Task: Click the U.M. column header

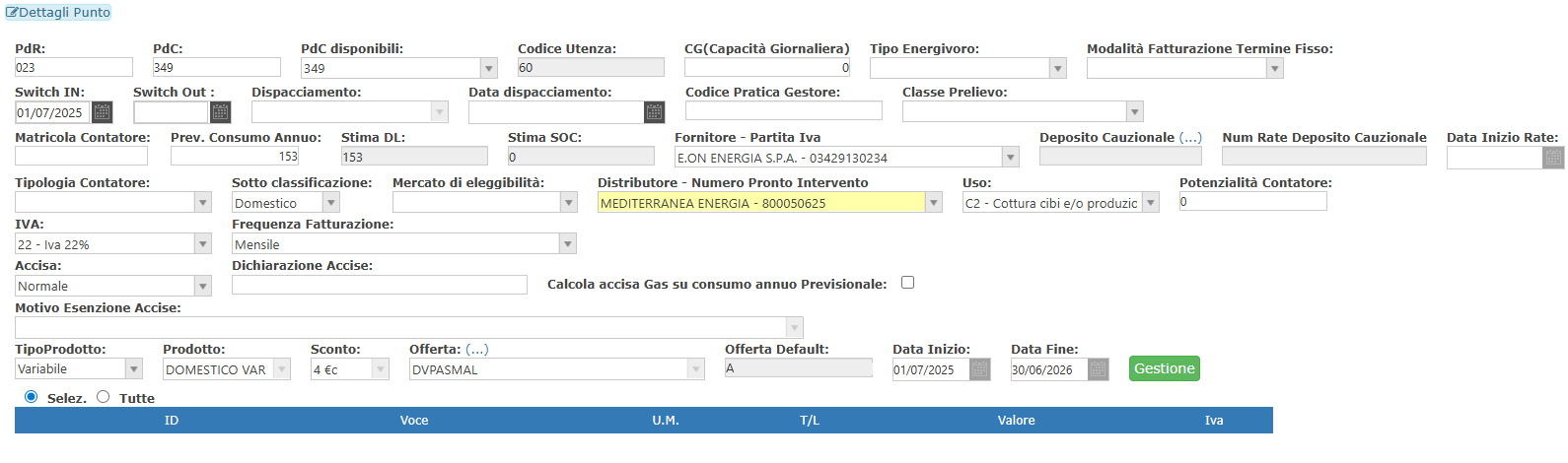Action: pos(666,420)
